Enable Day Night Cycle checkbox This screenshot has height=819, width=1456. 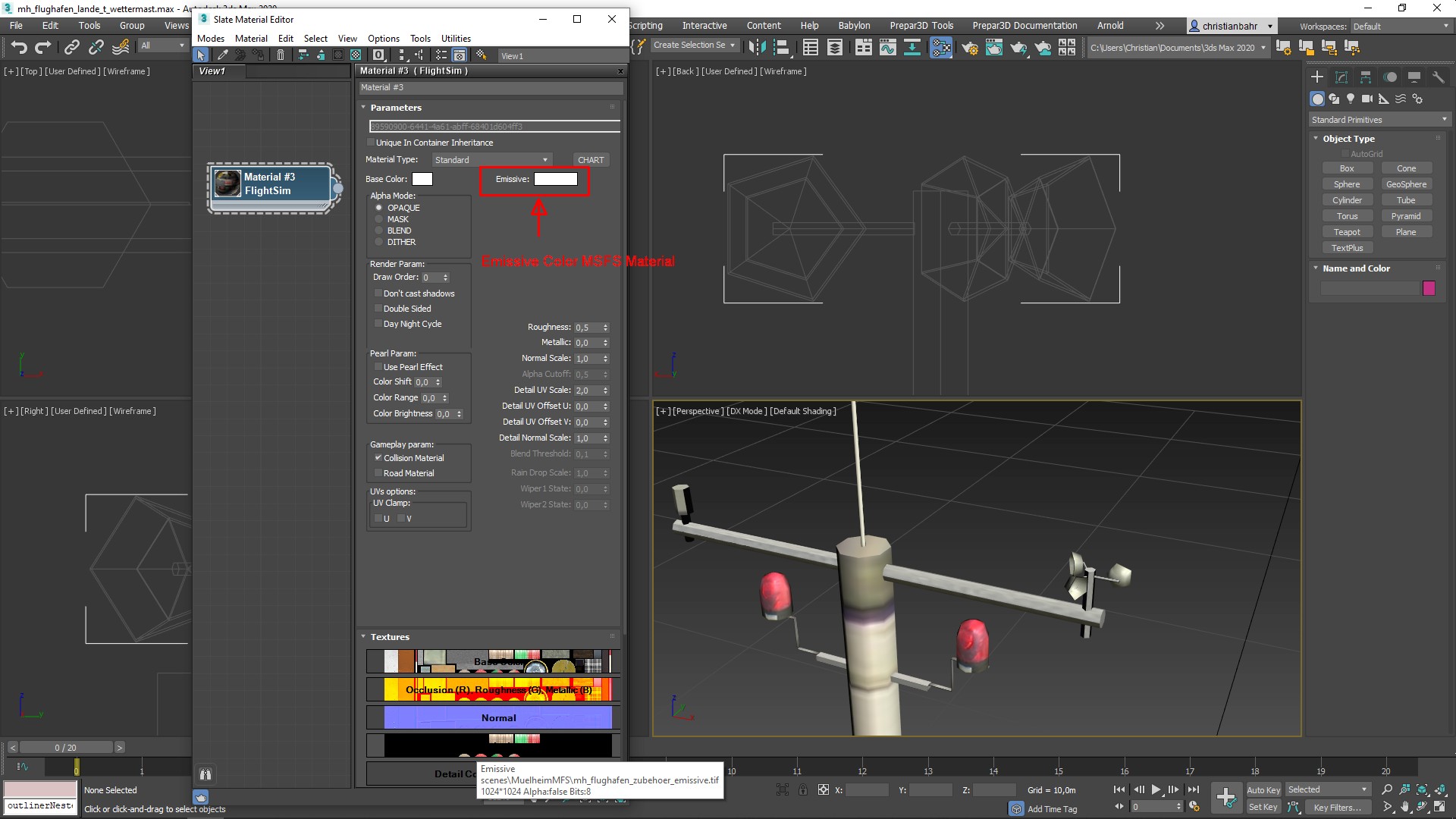click(x=378, y=323)
